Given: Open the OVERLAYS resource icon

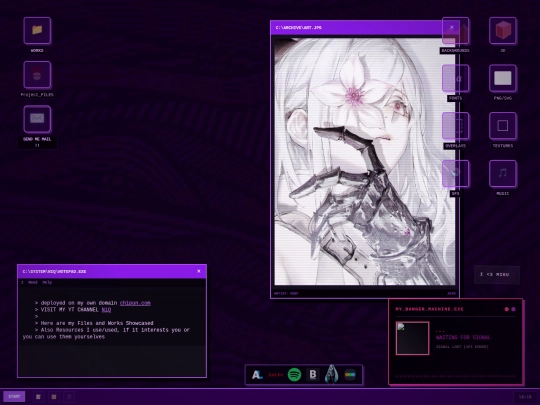Looking at the screenshot, I should click(x=455, y=126).
